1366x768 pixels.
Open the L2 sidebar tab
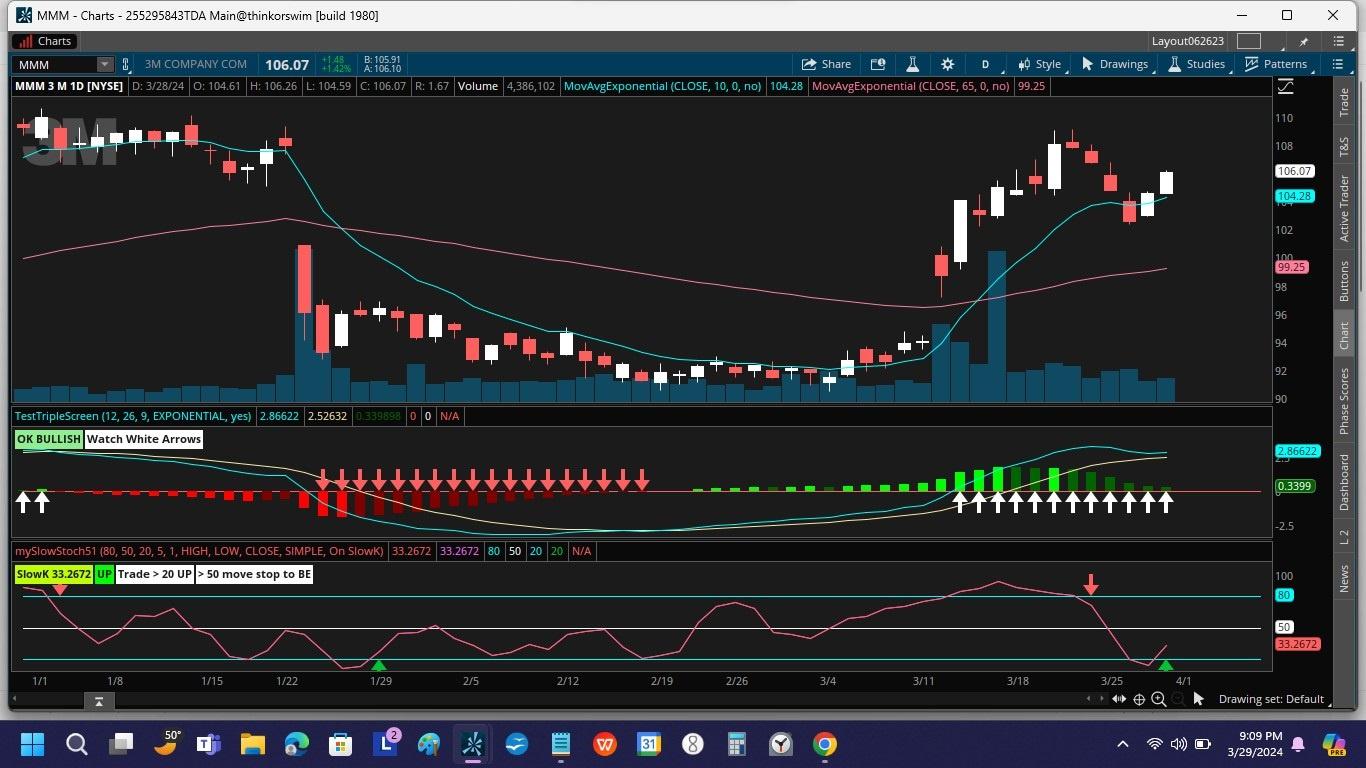1344,537
